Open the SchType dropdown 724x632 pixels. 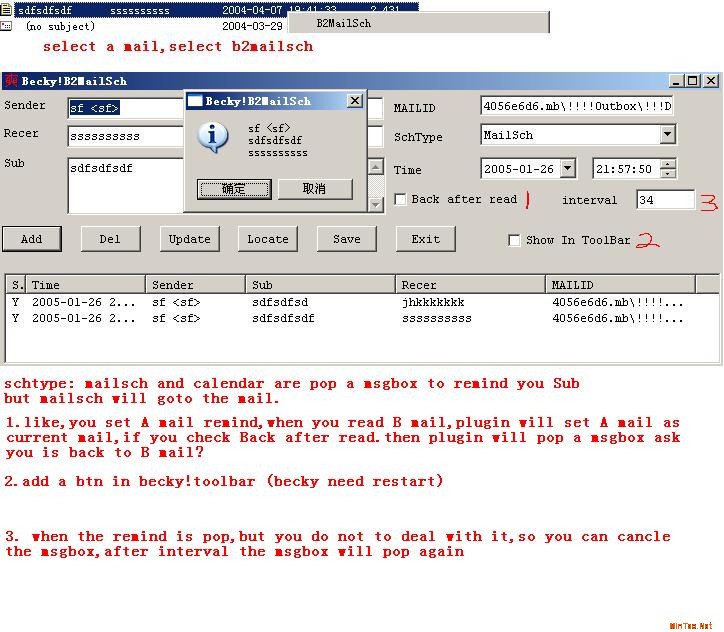pos(667,135)
